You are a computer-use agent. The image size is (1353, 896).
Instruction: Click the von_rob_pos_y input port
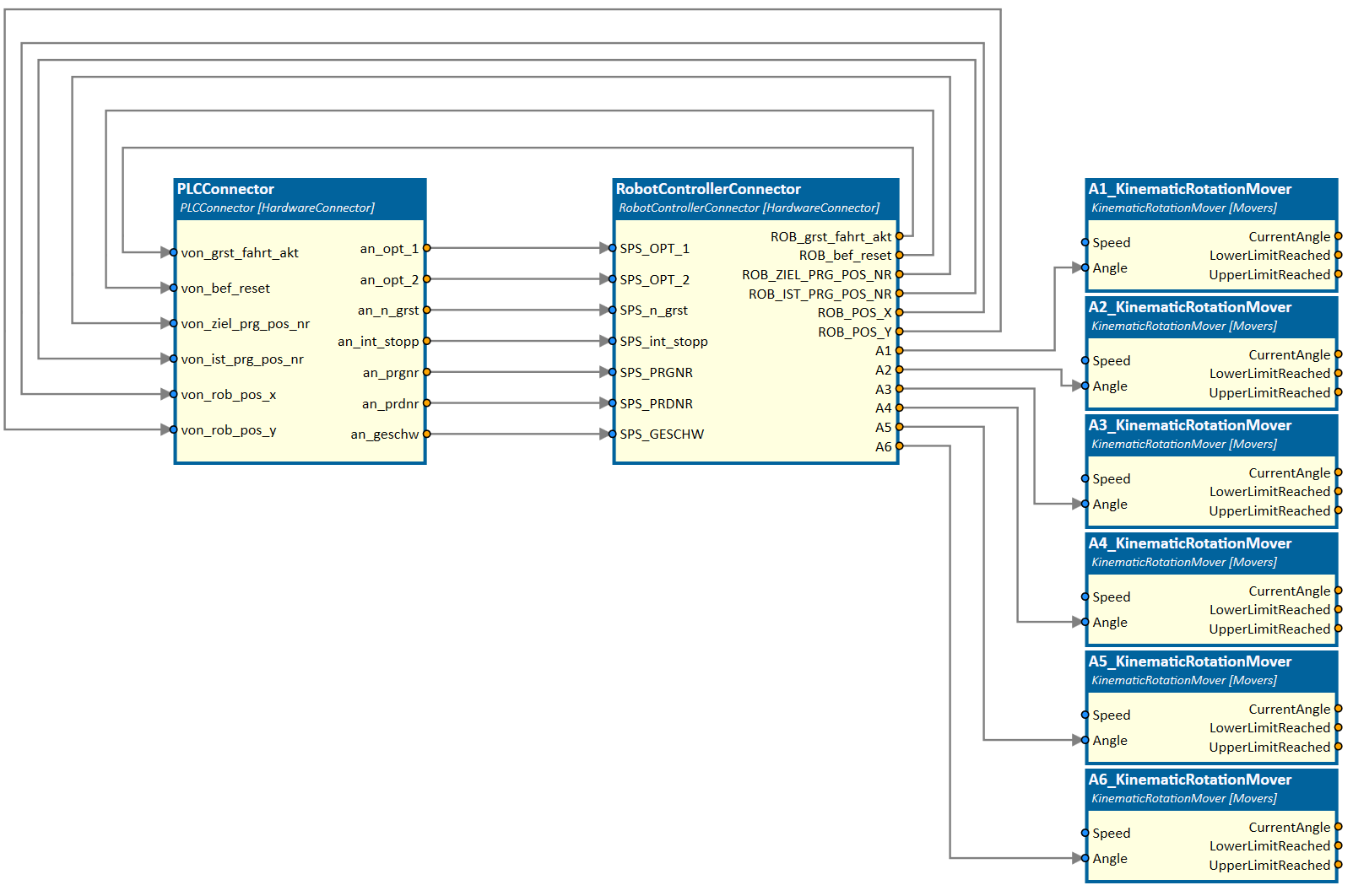pyautogui.click(x=174, y=429)
